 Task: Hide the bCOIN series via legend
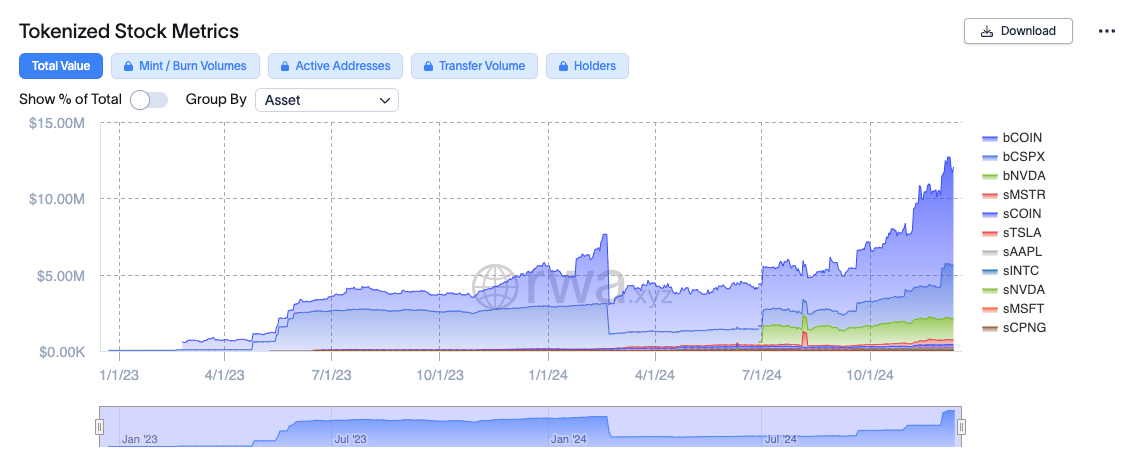pyautogui.click(x=1022, y=138)
